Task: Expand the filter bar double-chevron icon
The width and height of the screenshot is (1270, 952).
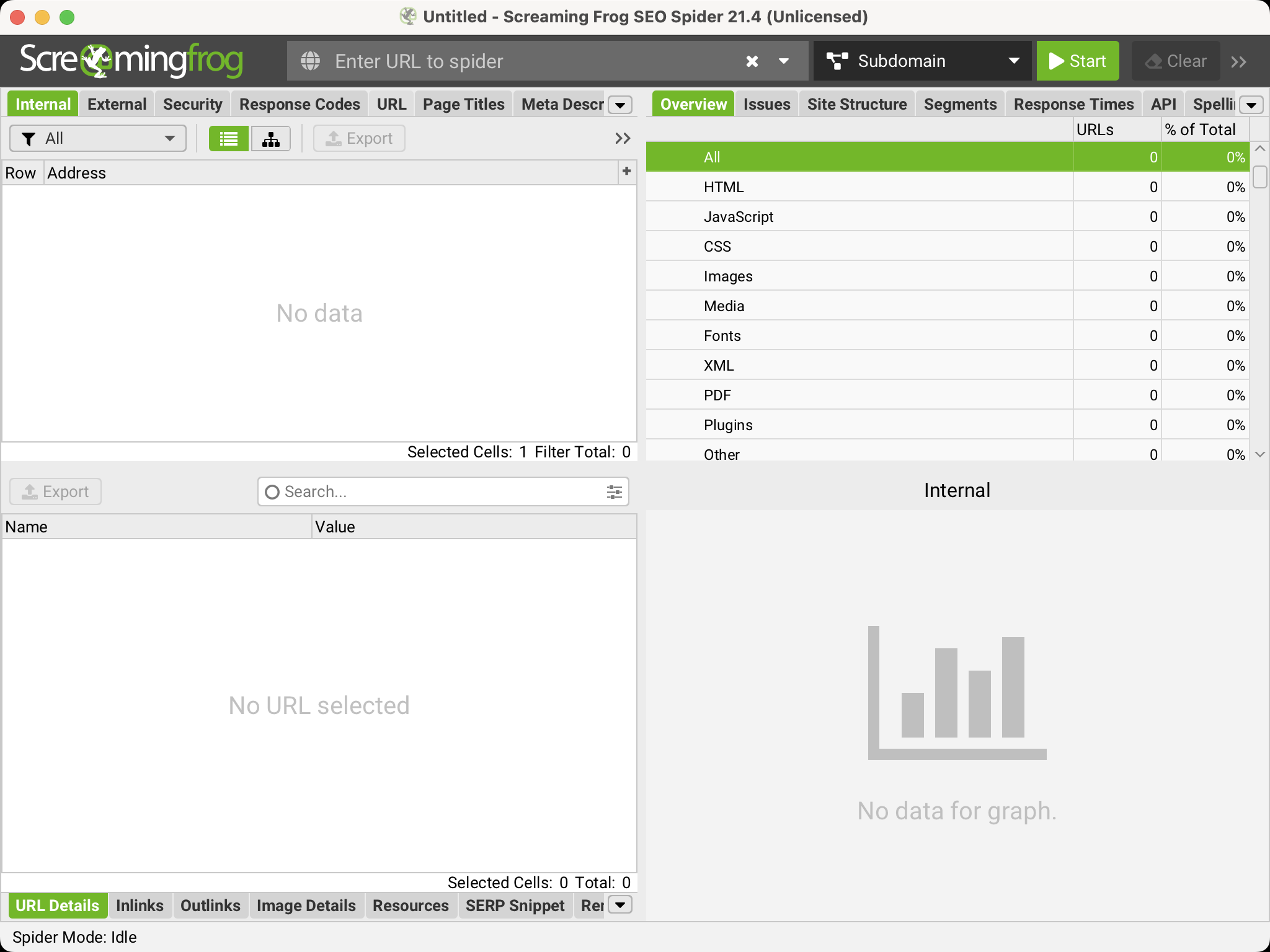Action: coord(623,138)
